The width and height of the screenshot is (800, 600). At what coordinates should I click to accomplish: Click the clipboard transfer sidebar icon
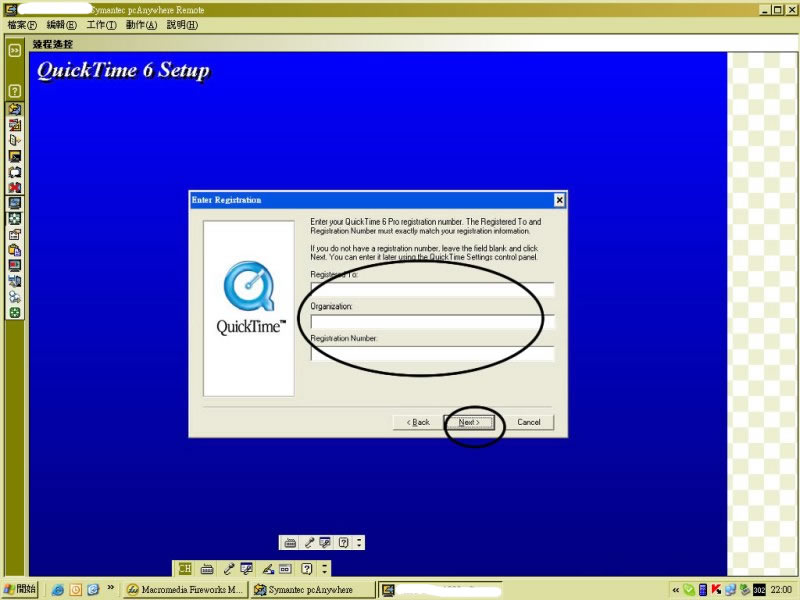click(x=15, y=250)
